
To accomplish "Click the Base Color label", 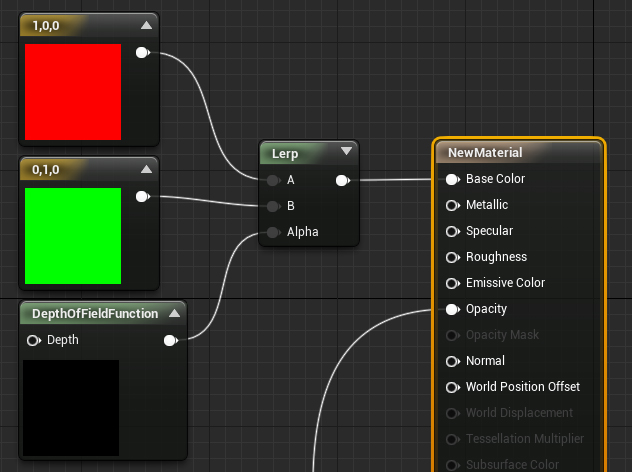I will click(495, 179).
